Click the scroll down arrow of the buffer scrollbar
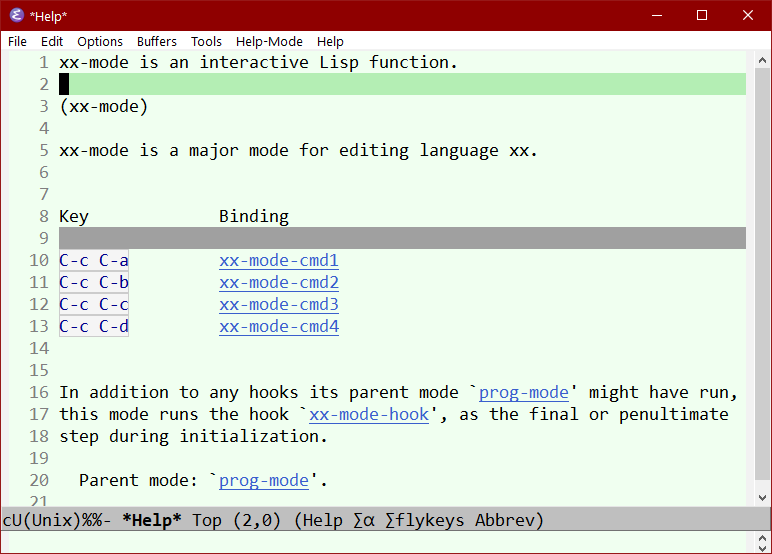Image resolution: width=772 pixels, height=554 pixels. (762, 497)
